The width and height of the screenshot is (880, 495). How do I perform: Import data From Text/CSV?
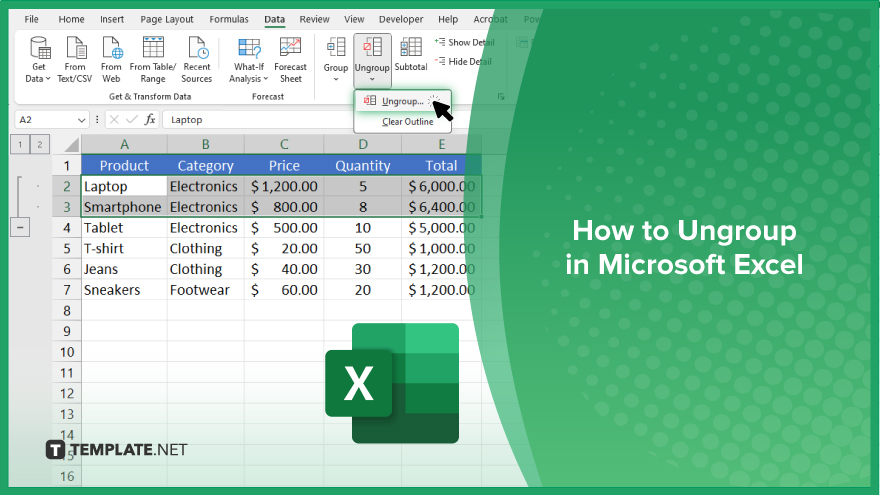click(75, 60)
